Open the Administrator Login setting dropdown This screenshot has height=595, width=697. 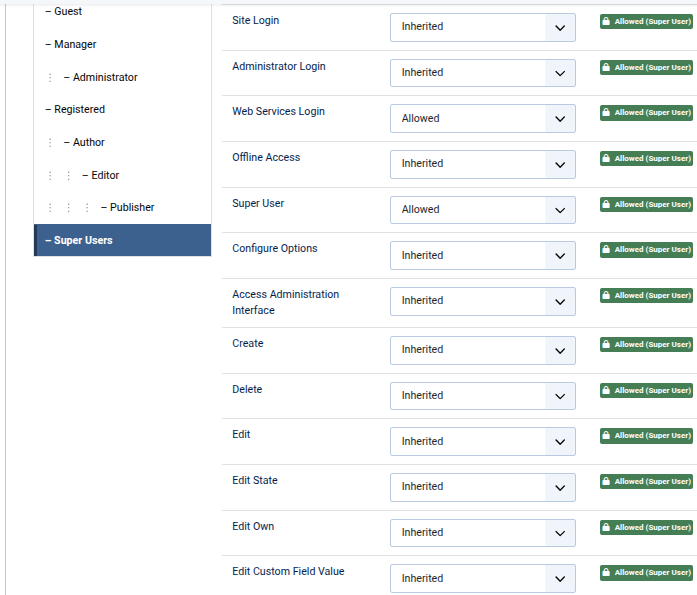482,73
